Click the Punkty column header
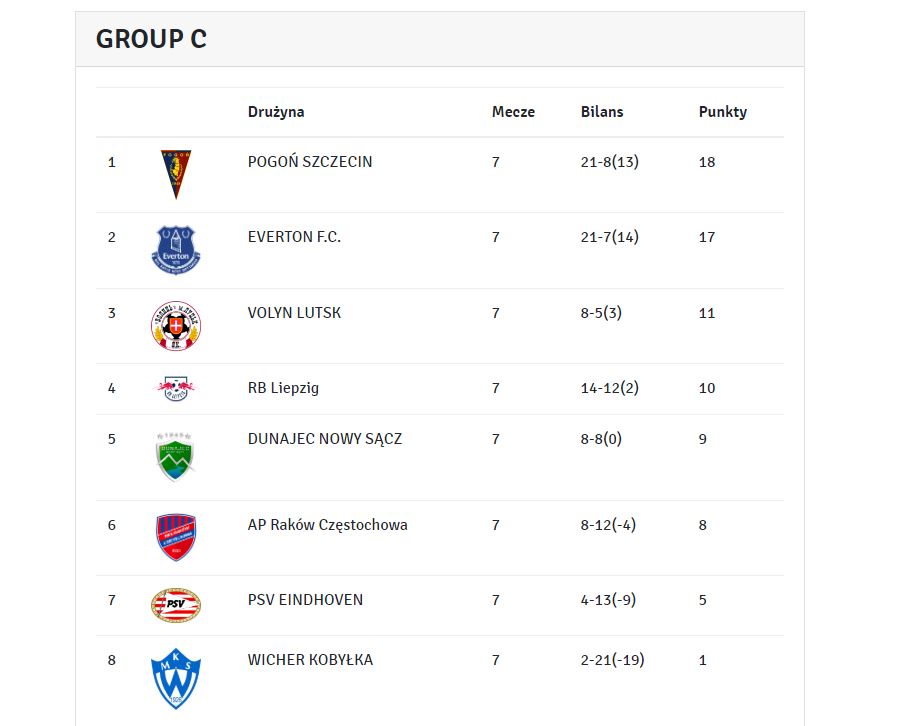This screenshot has width=900, height=726. tap(723, 112)
